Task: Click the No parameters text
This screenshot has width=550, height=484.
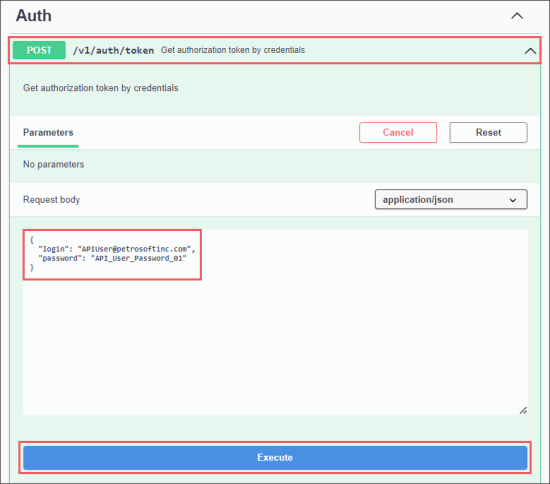Action: pyautogui.click(x=54, y=164)
